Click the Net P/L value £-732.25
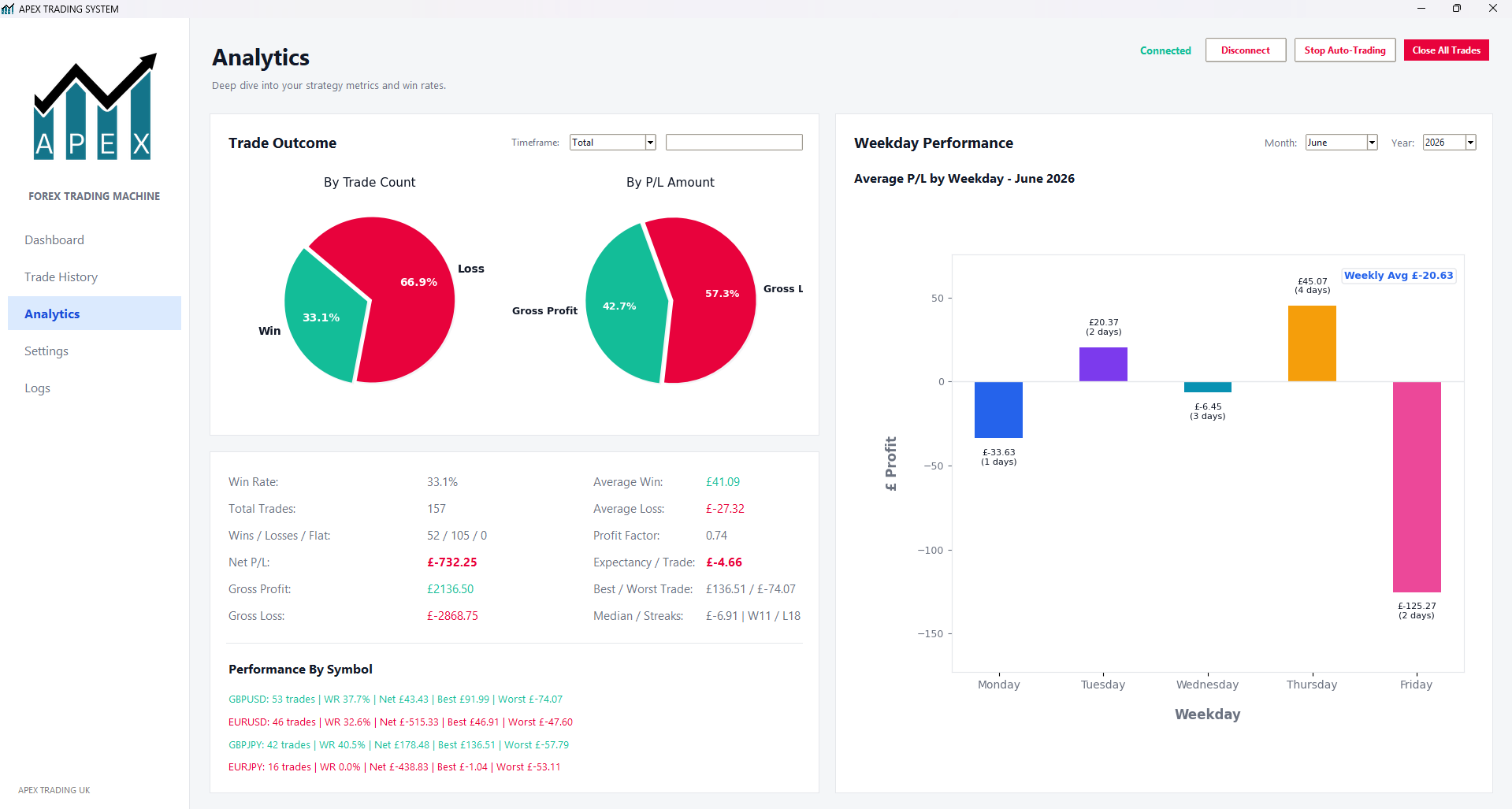The width and height of the screenshot is (1512, 809). (x=451, y=562)
